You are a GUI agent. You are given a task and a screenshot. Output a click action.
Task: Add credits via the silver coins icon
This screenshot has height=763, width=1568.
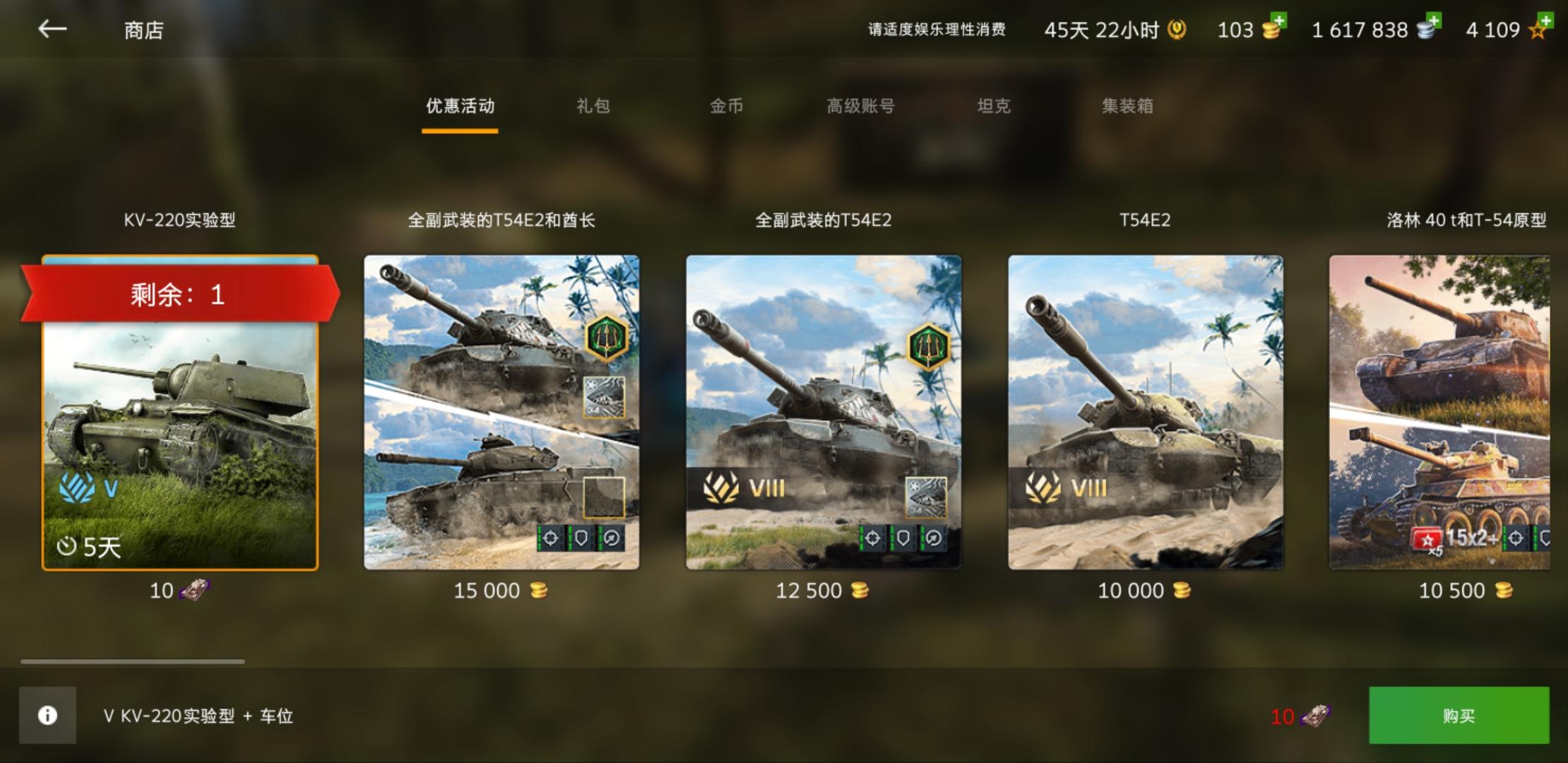tap(1429, 28)
